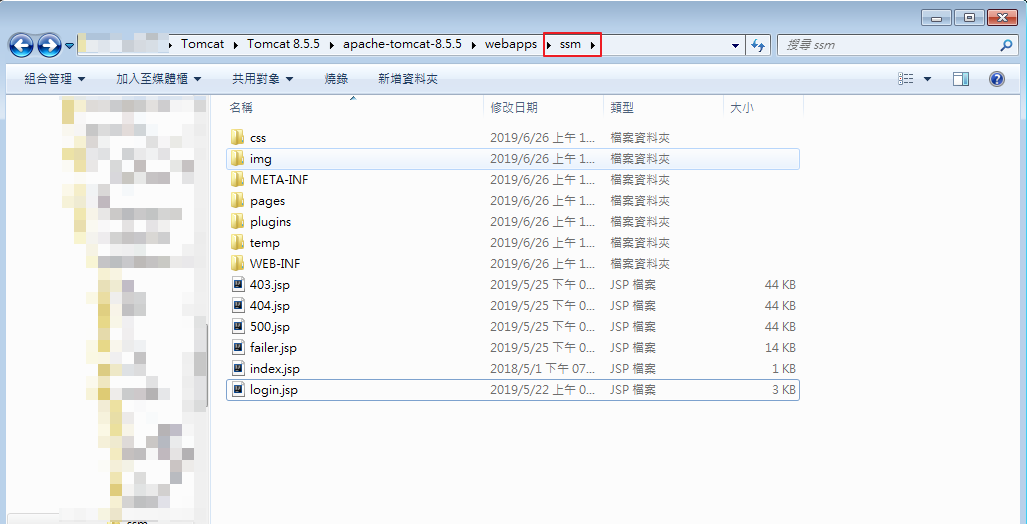Click the help question mark icon

click(x=996, y=79)
